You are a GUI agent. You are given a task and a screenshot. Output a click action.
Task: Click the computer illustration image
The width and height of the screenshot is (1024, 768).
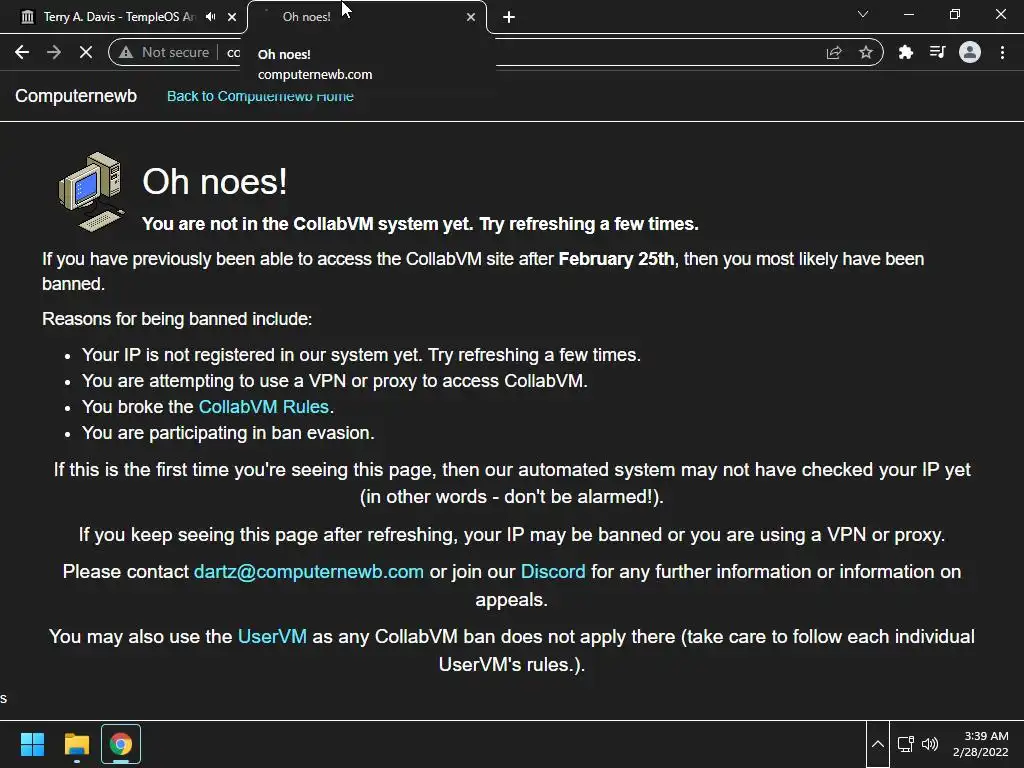[92, 192]
